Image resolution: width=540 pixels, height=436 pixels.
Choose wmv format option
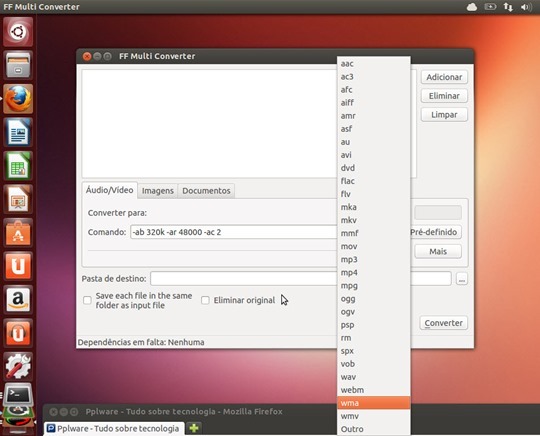coord(374,416)
